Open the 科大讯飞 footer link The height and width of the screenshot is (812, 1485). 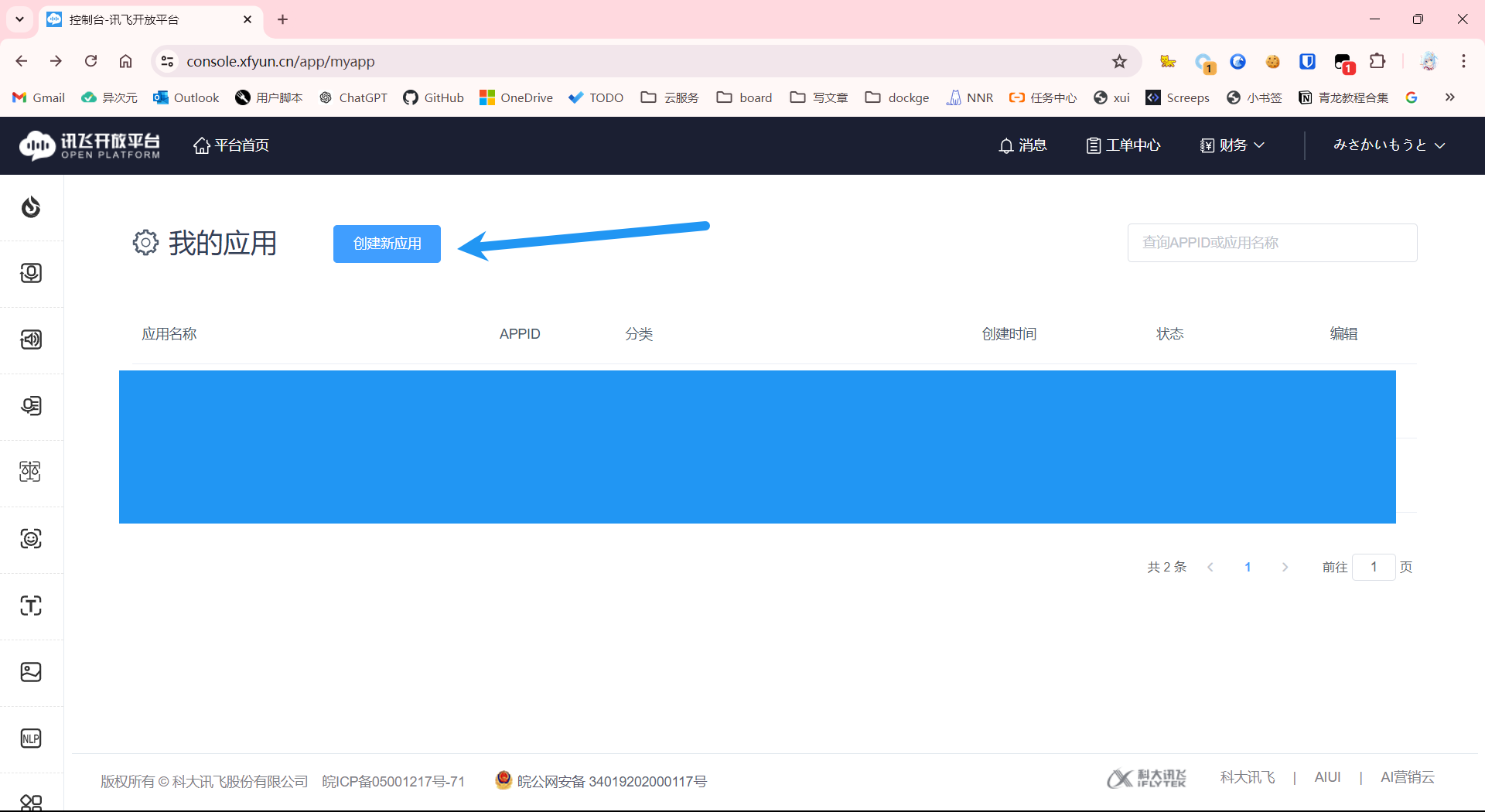point(1247,777)
